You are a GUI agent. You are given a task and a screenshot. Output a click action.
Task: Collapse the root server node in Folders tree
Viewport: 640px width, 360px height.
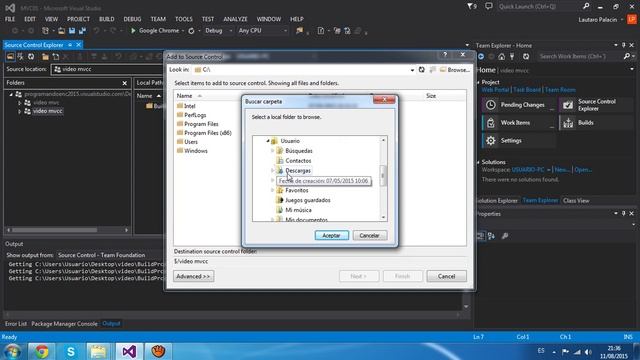pyautogui.click(x=11, y=94)
